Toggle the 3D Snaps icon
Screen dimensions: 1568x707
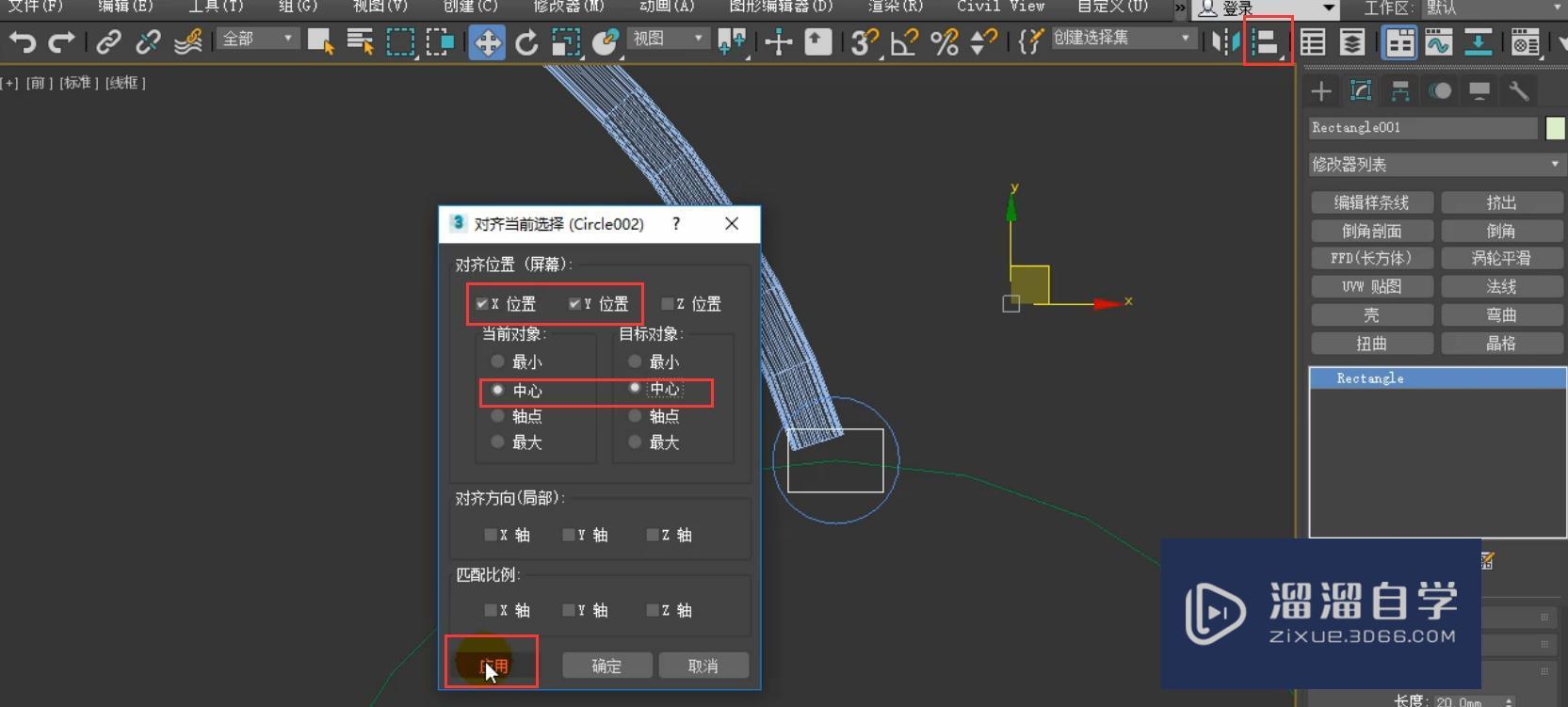864,42
